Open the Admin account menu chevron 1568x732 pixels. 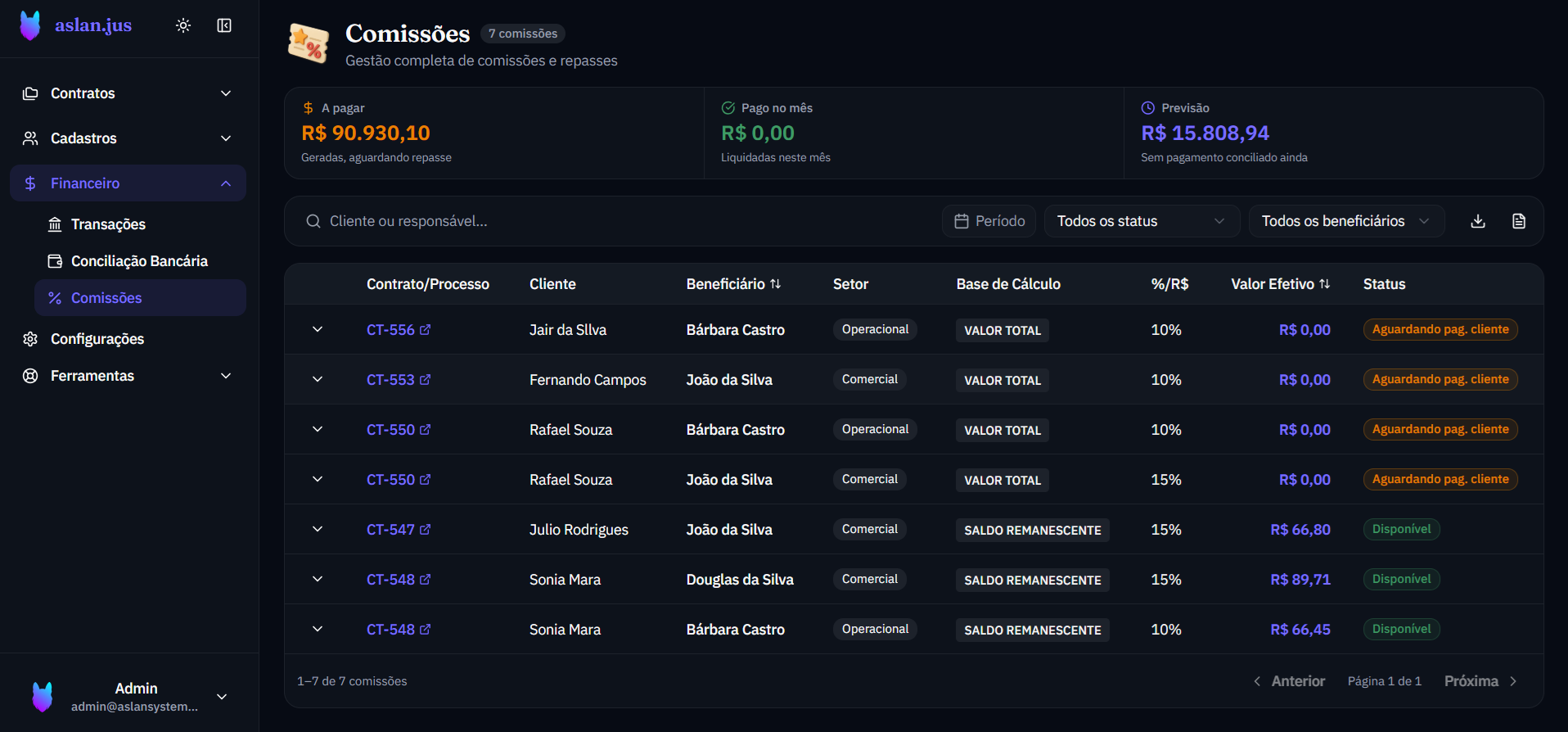pyautogui.click(x=222, y=697)
